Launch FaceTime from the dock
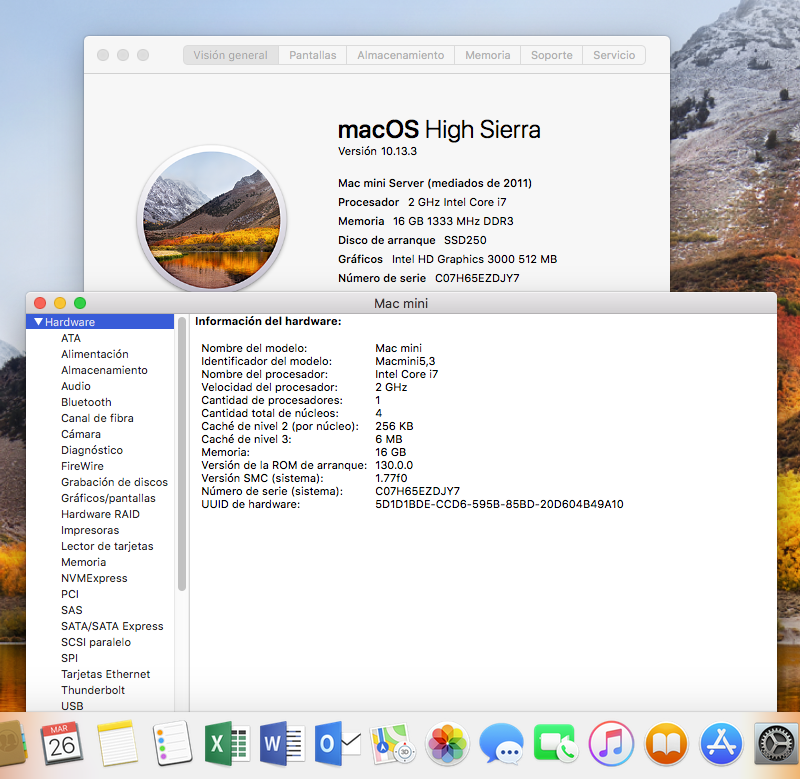Viewport: 800px width, 779px height. pyautogui.click(x=556, y=744)
